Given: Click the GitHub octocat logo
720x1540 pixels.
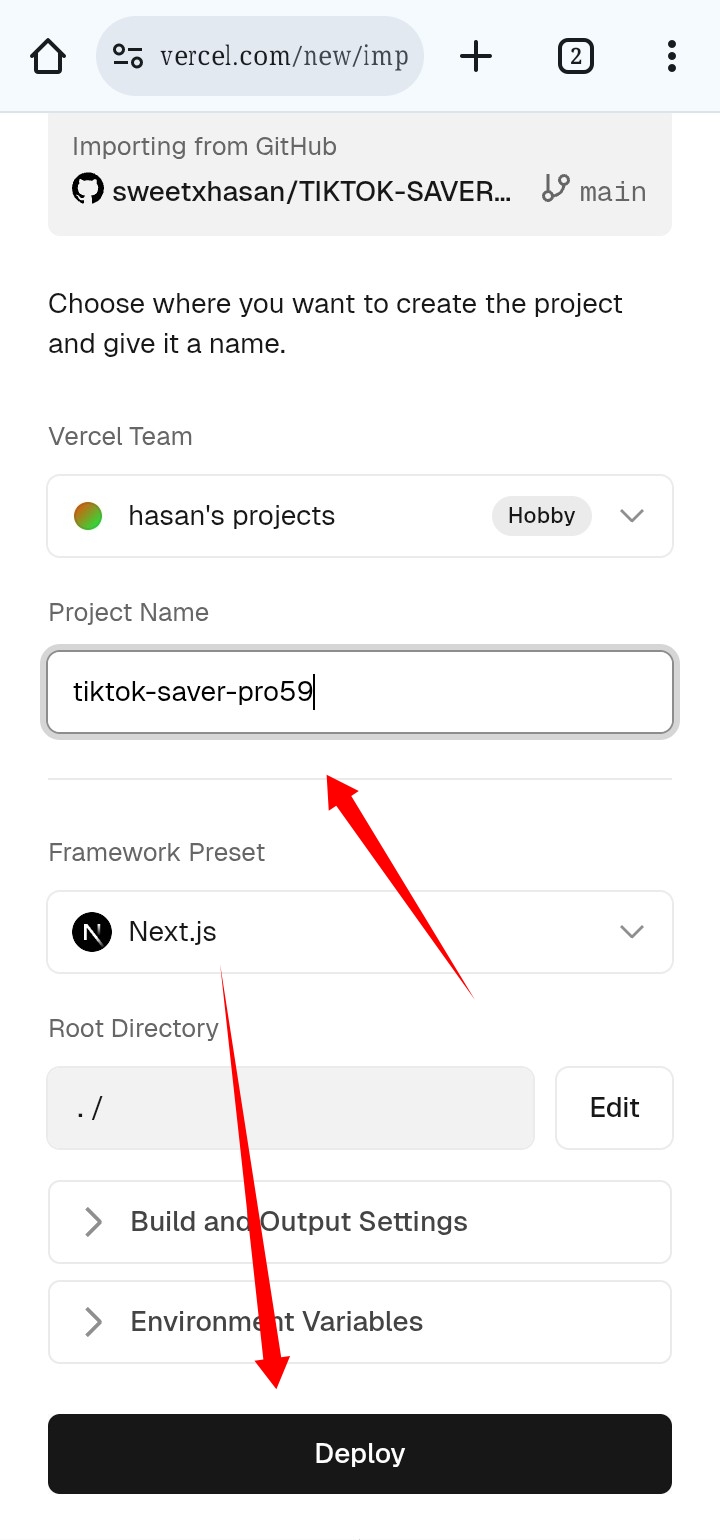Looking at the screenshot, I should point(88,188).
